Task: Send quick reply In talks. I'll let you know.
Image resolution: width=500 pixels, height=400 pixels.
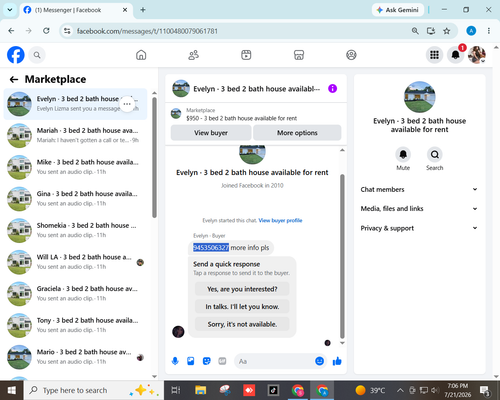Action: coord(242,307)
